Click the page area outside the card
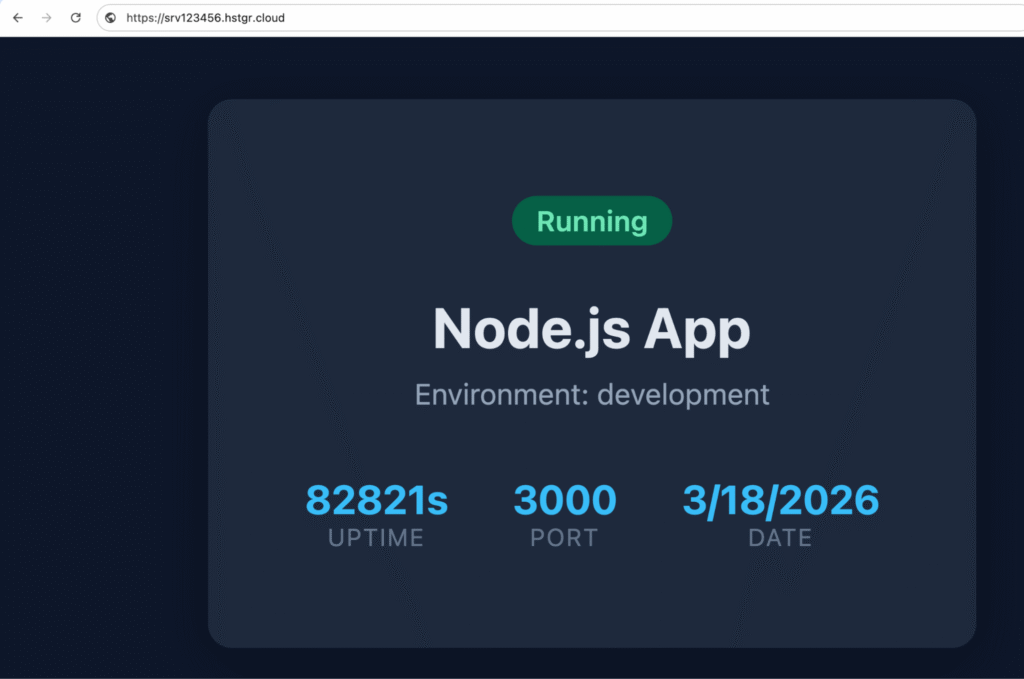1024x679 pixels. (100, 400)
